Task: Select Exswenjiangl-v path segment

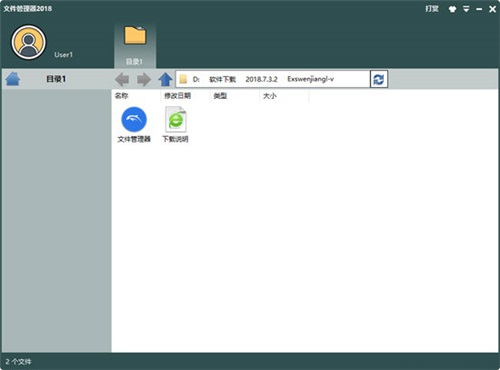Action: 310,79
